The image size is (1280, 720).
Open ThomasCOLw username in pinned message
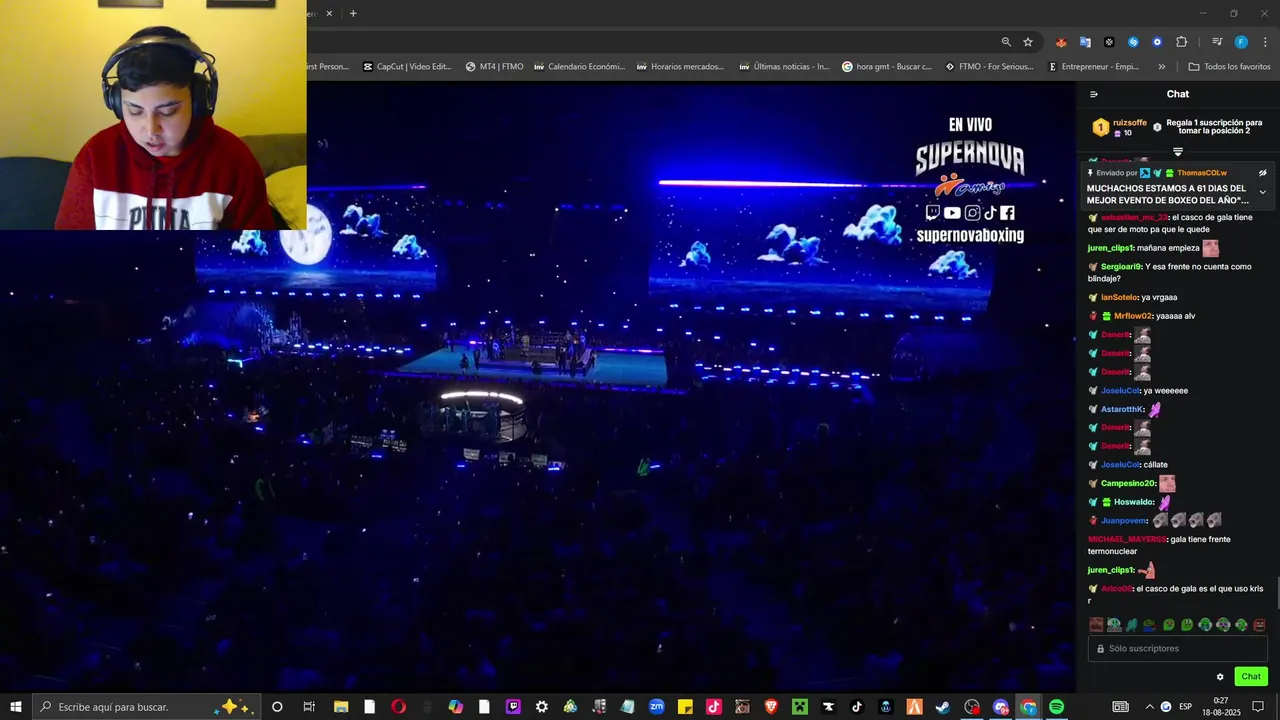[1201, 173]
